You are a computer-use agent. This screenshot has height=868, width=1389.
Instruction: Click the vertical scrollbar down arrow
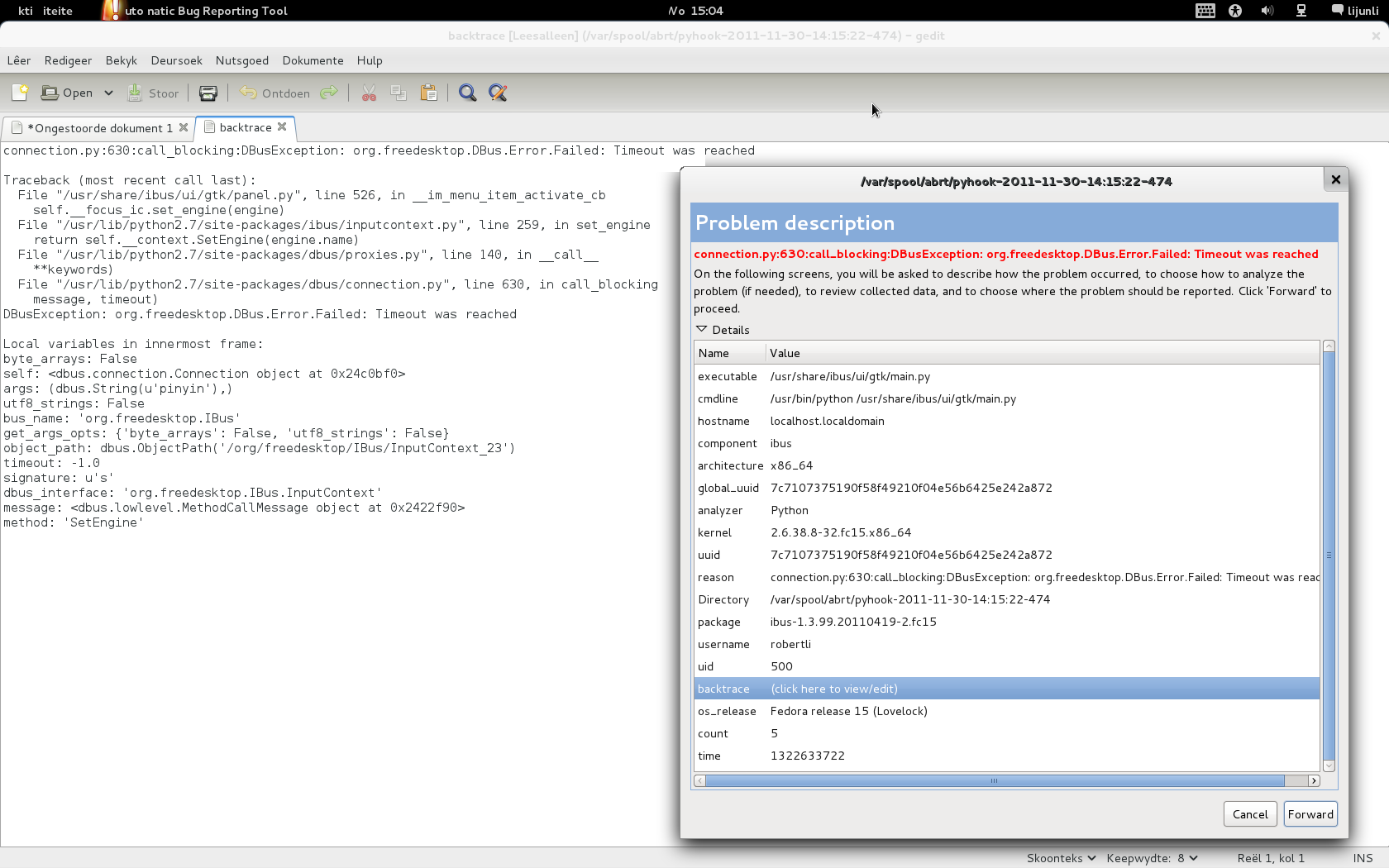tap(1329, 766)
